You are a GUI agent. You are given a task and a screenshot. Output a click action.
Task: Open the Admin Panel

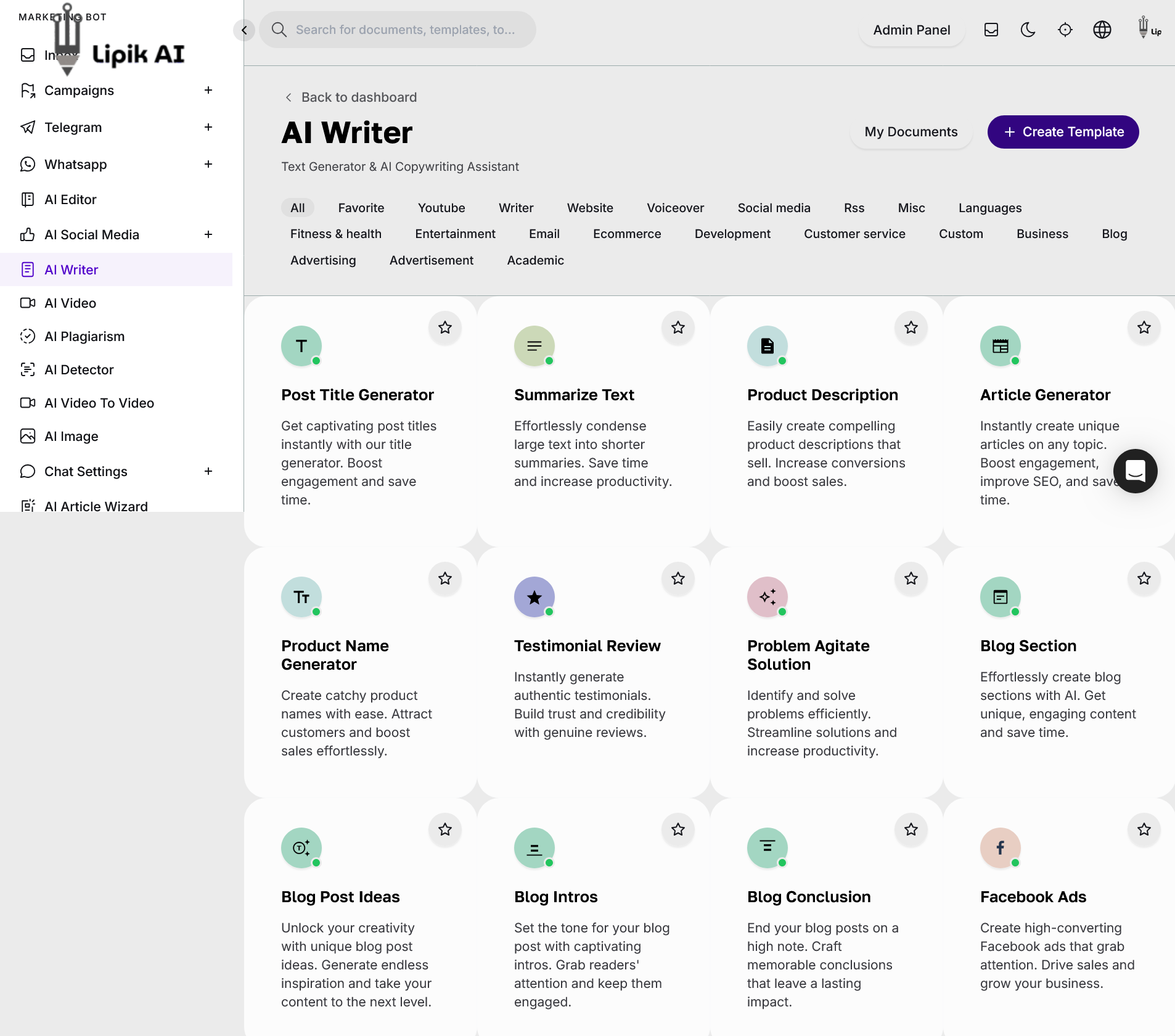912,30
